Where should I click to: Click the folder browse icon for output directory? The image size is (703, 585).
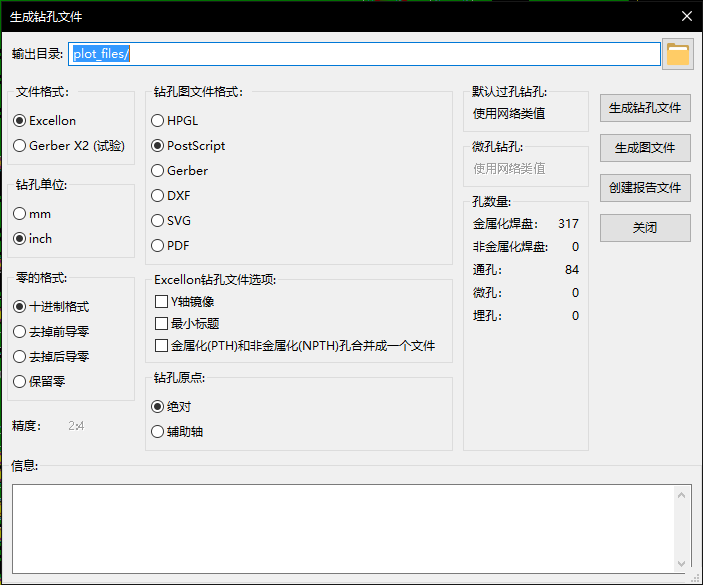pyautogui.click(x=678, y=54)
